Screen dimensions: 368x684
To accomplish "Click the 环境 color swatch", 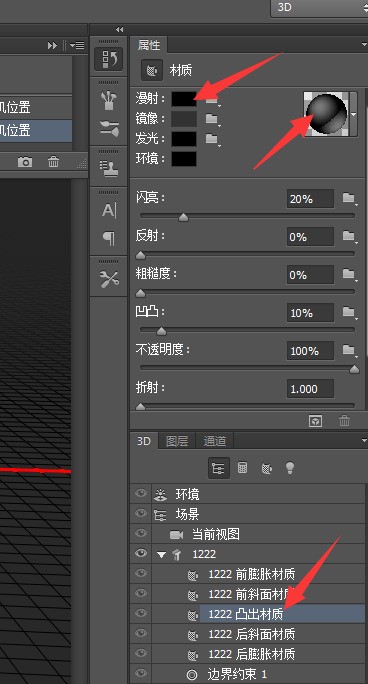I will click(x=184, y=159).
